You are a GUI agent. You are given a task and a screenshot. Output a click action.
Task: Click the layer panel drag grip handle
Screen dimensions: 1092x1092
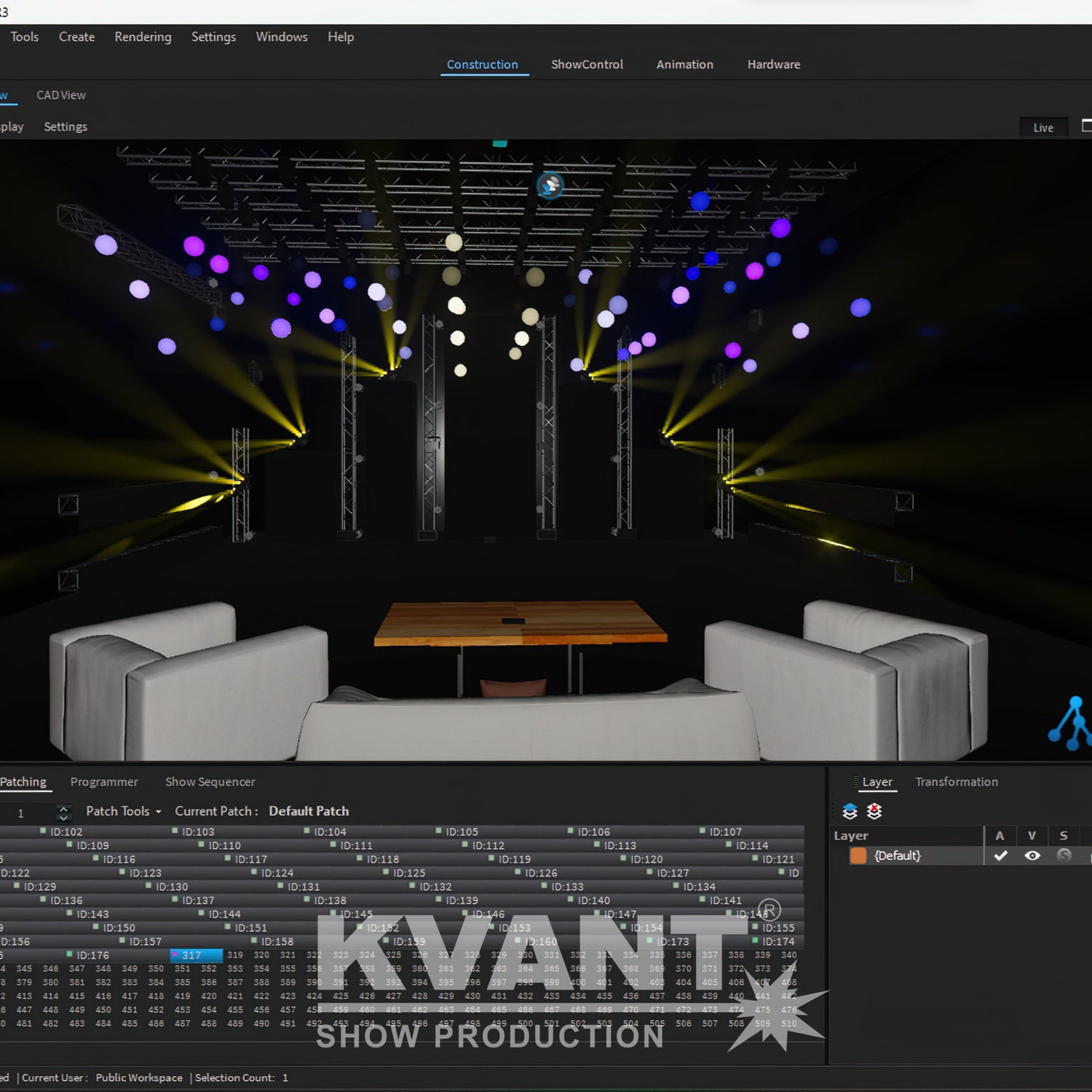[x=855, y=782]
